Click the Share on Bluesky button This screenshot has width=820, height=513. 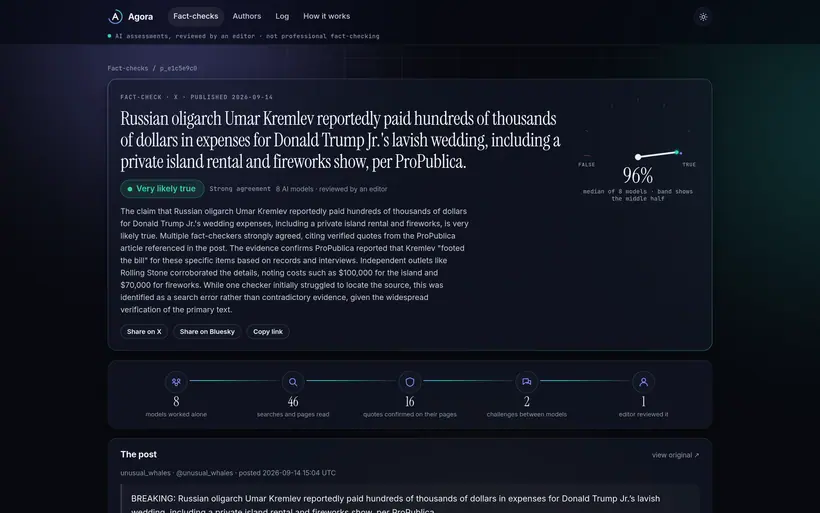click(x=207, y=332)
